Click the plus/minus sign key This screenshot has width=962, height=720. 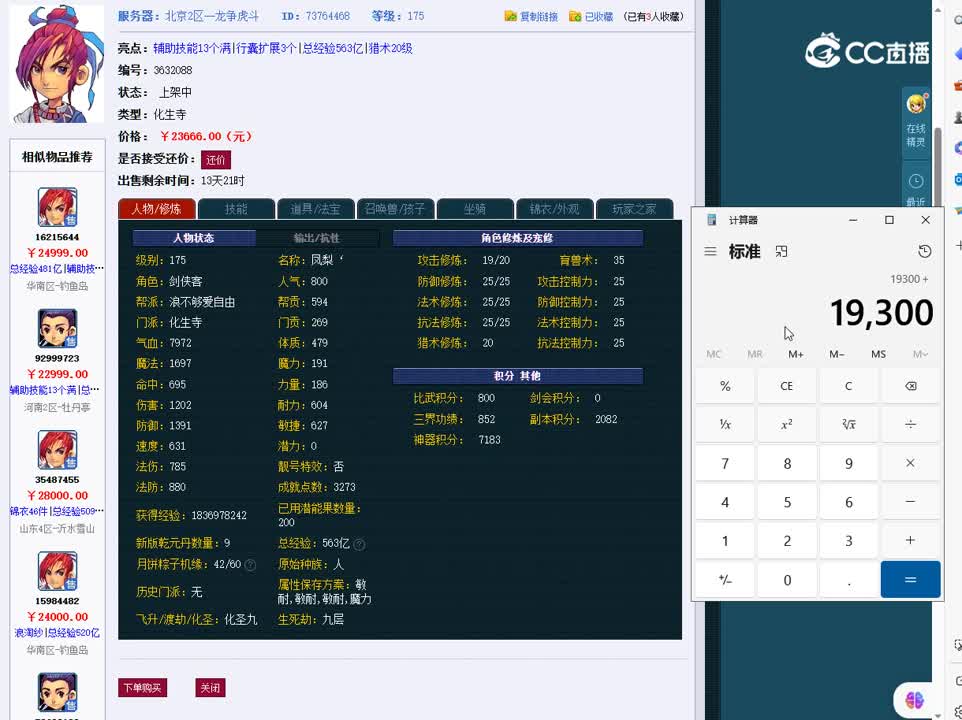725,580
